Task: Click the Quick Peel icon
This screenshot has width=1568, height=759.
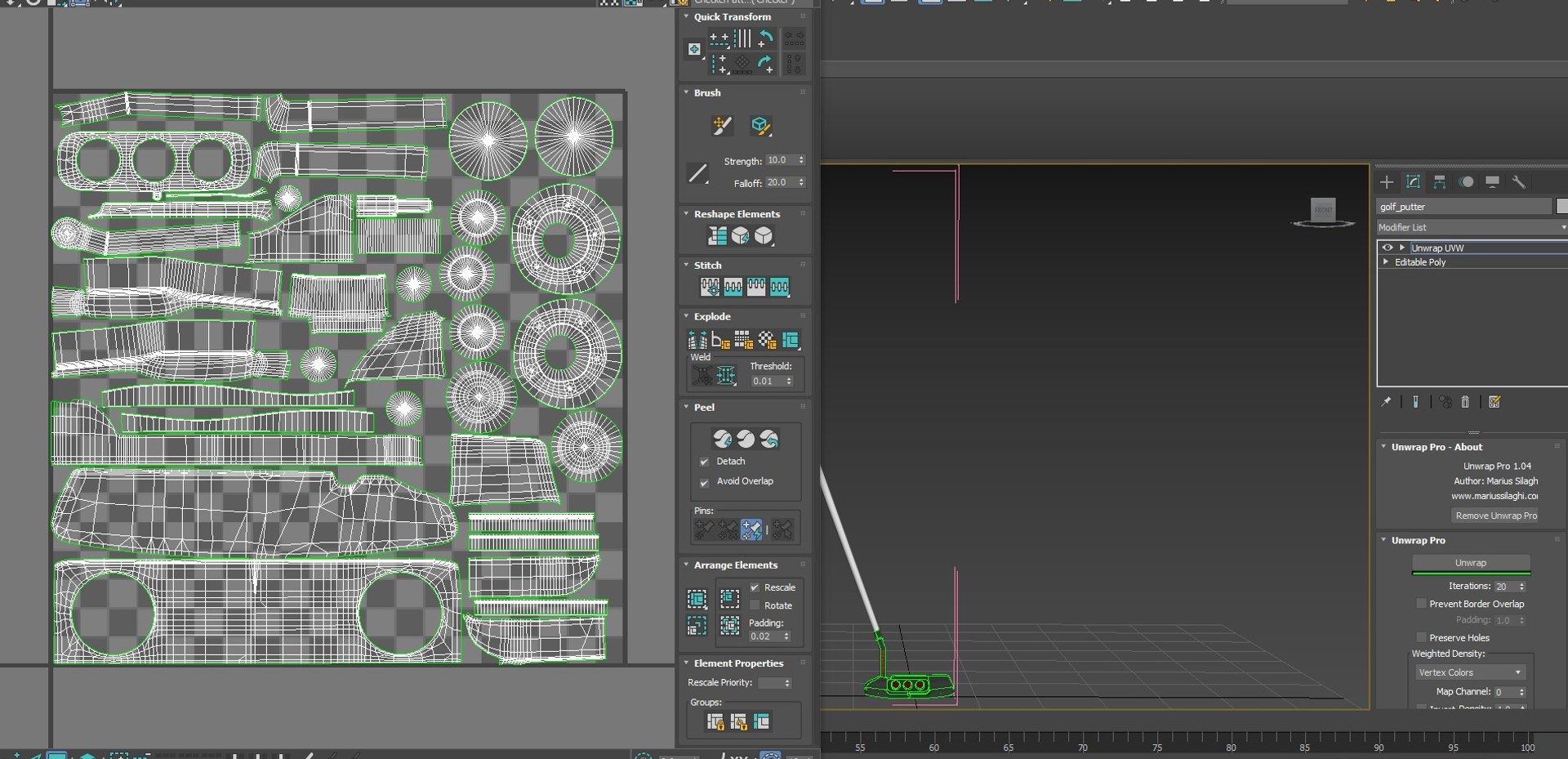Action: click(x=722, y=439)
